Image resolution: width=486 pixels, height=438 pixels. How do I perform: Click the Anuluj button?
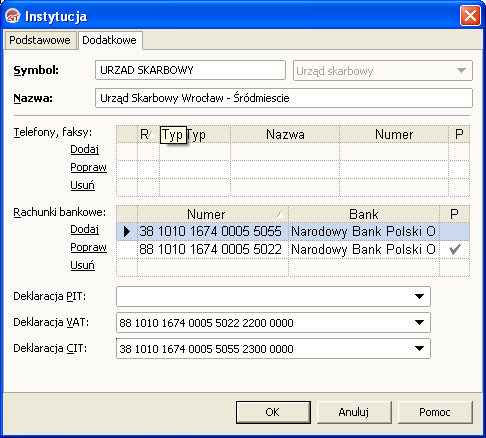click(x=354, y=412)
